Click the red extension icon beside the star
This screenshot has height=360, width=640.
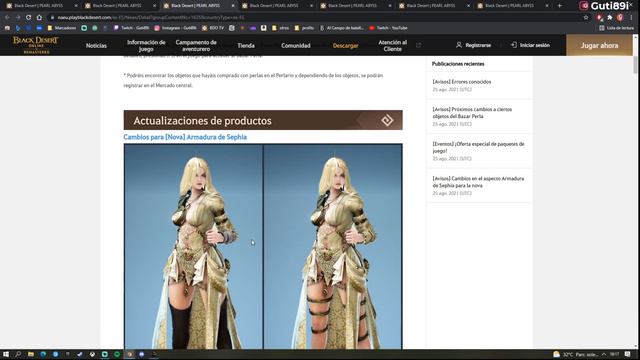pos(599,18)
